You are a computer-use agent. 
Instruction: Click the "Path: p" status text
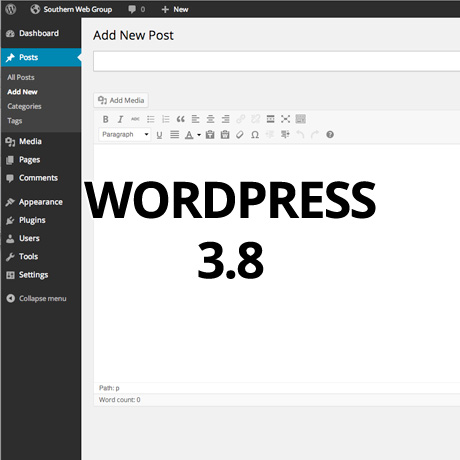[109, 388]
